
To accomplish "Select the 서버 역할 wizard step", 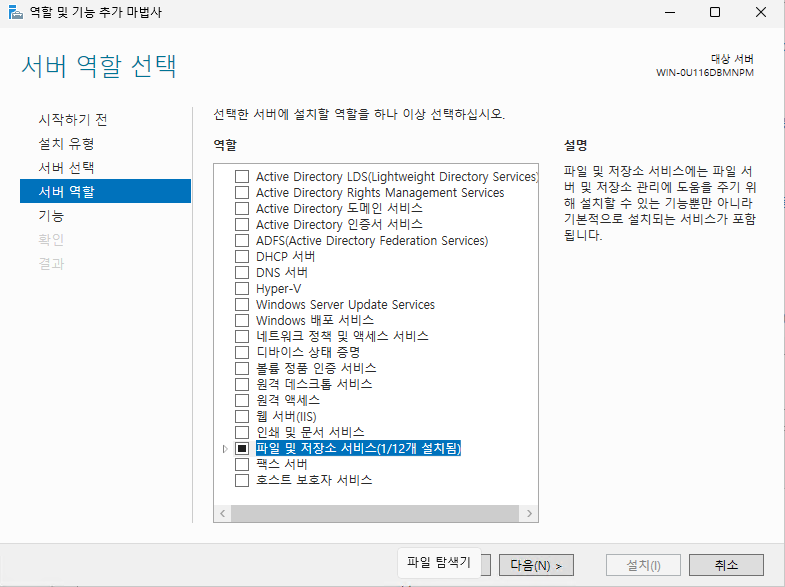I will [x=105, y=191].
